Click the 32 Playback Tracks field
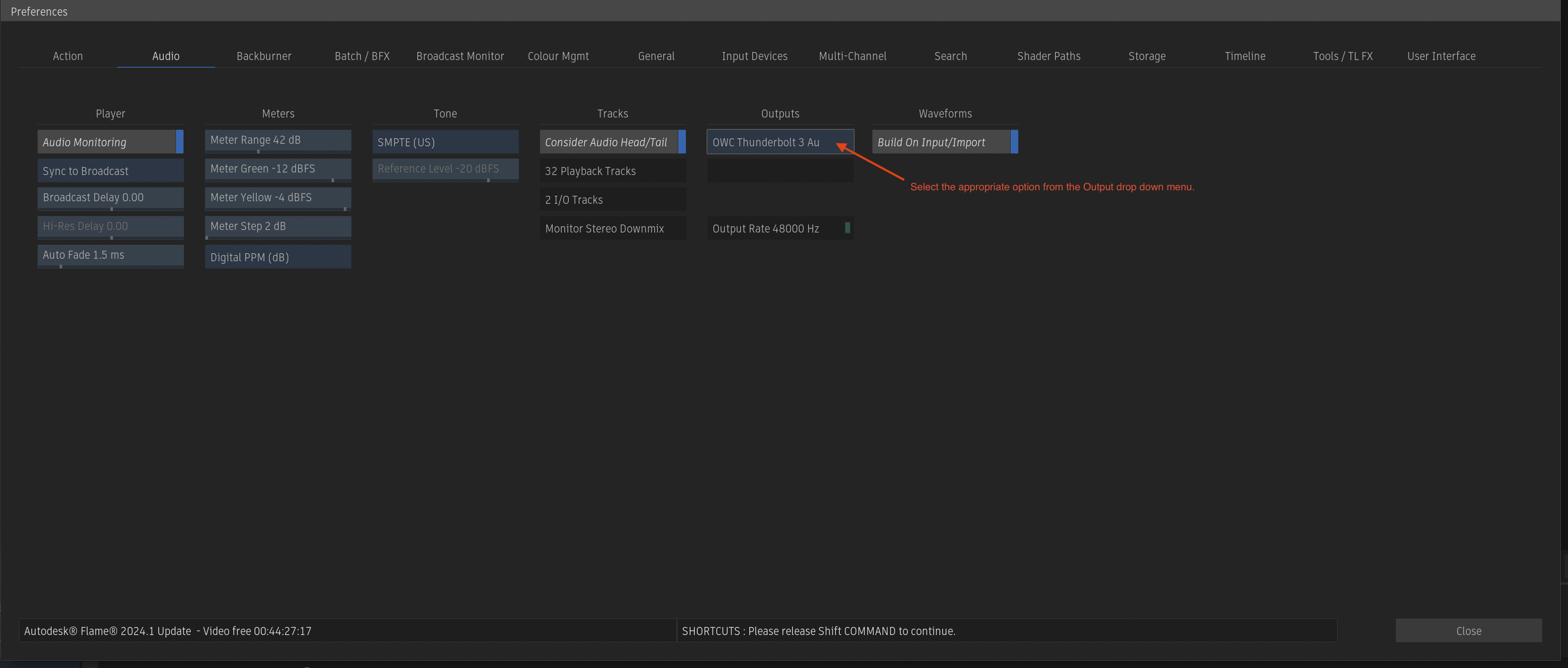The image size is (1568, 668). pos(612,170)
